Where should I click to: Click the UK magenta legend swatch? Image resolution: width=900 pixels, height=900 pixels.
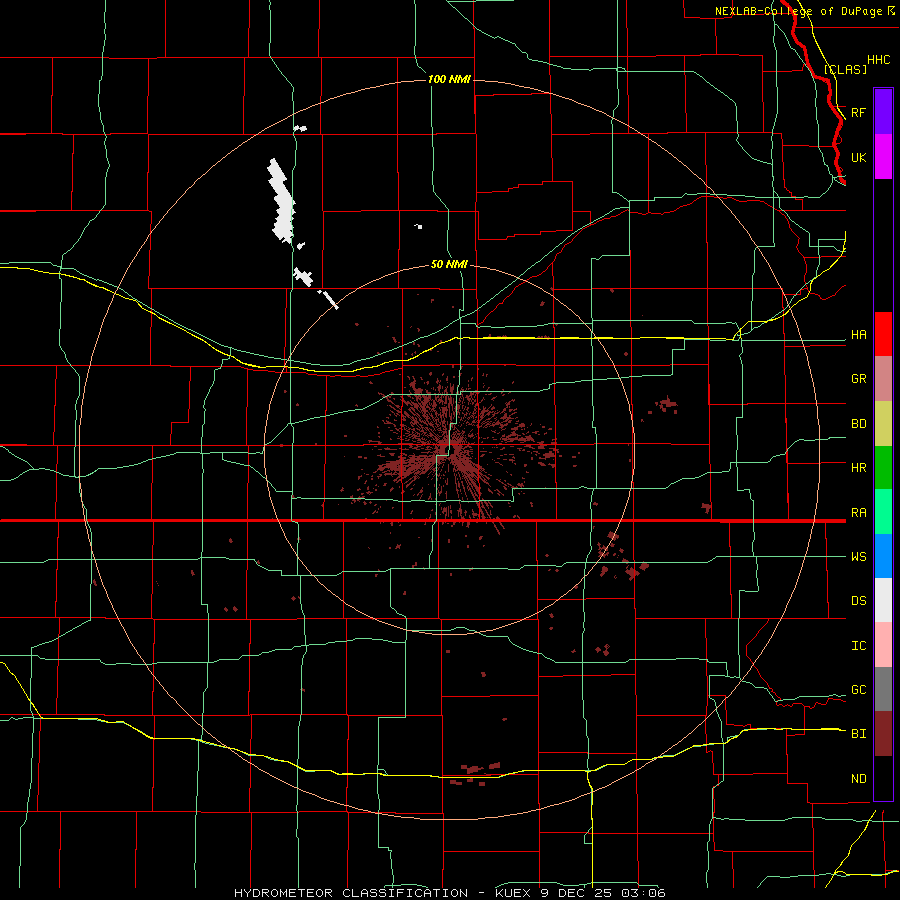883,157
